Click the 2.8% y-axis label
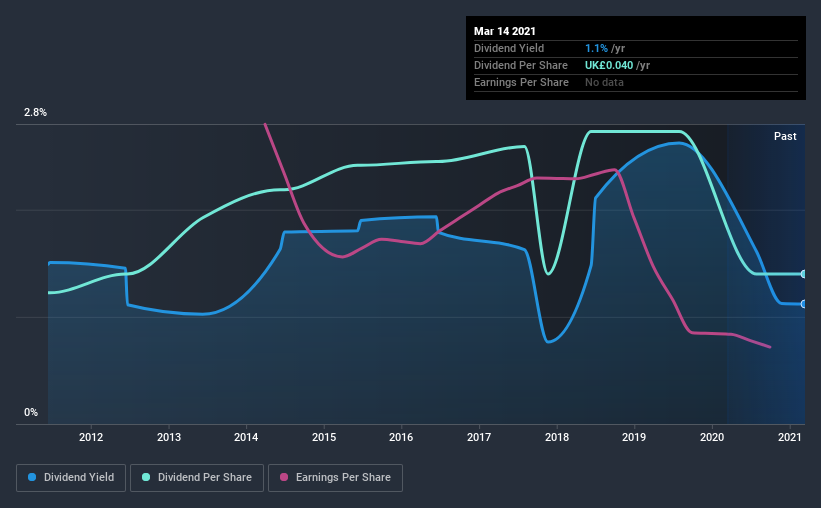This screenshot has width=821, height=508. (36, 113)
